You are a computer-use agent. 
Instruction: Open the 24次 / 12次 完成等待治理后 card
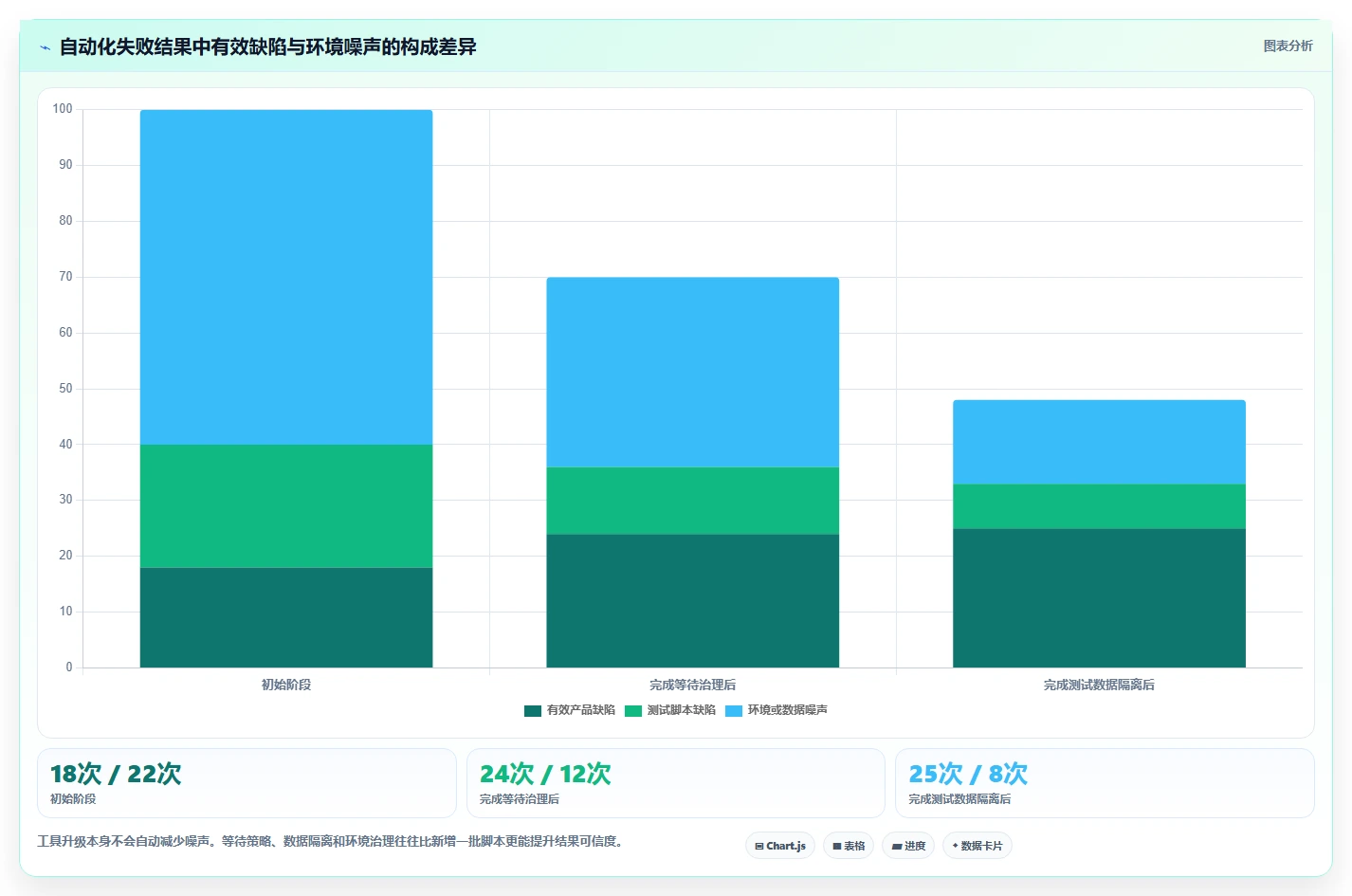click(675, 783)
